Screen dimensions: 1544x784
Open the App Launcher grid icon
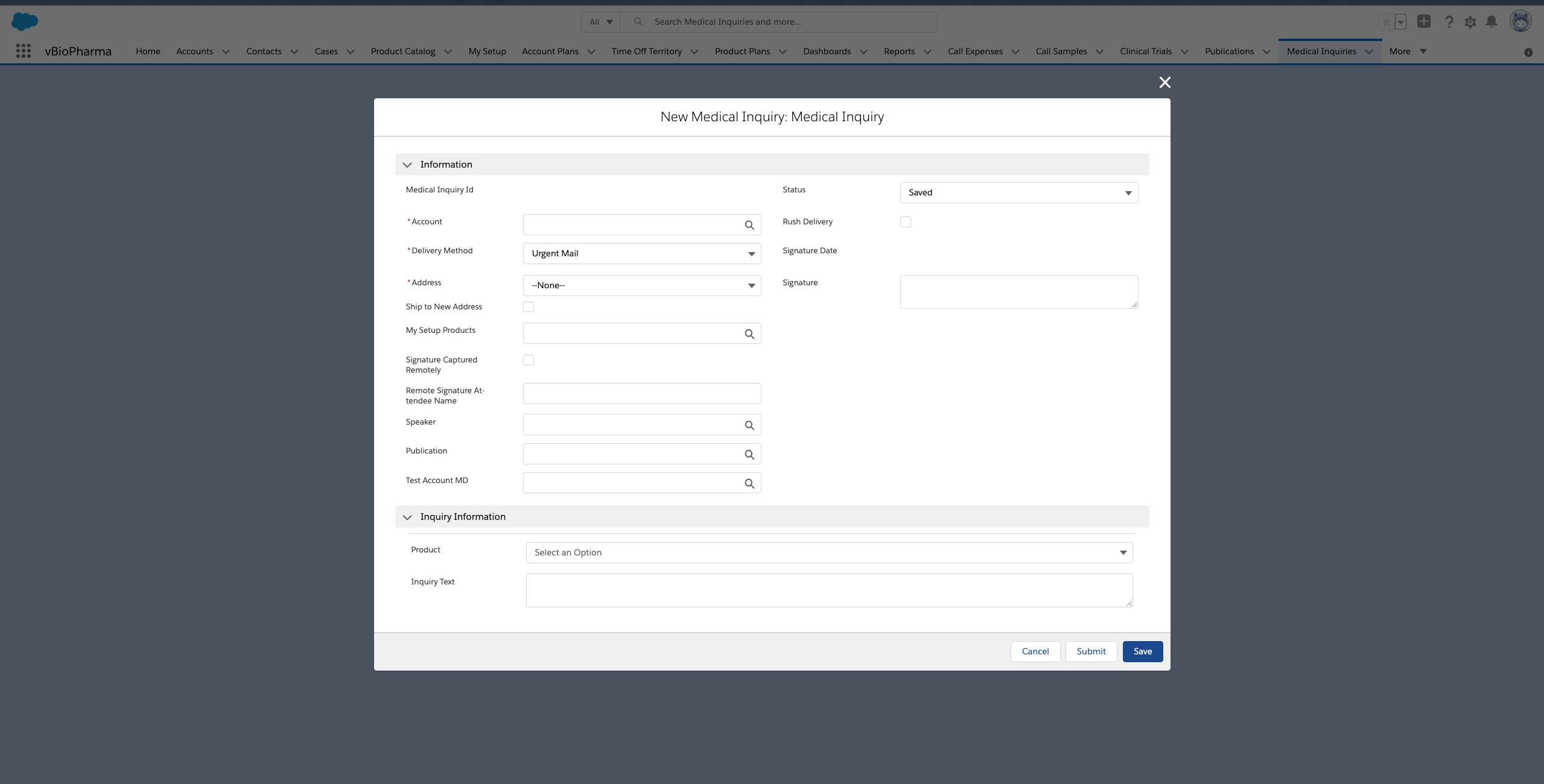coord(23,51)
